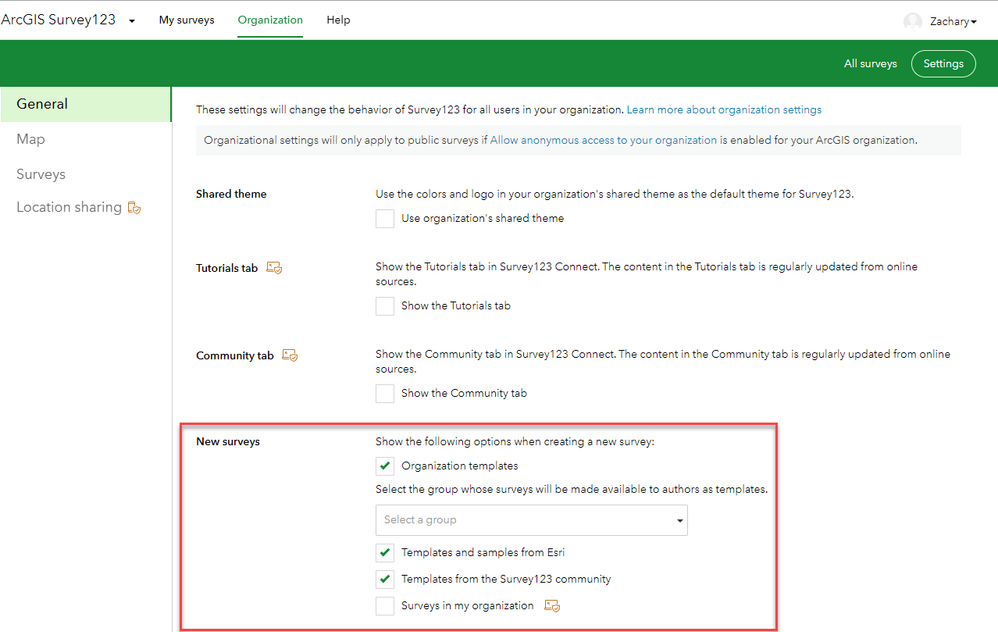Open the Help menu item
998x632 pixels.
339,20
